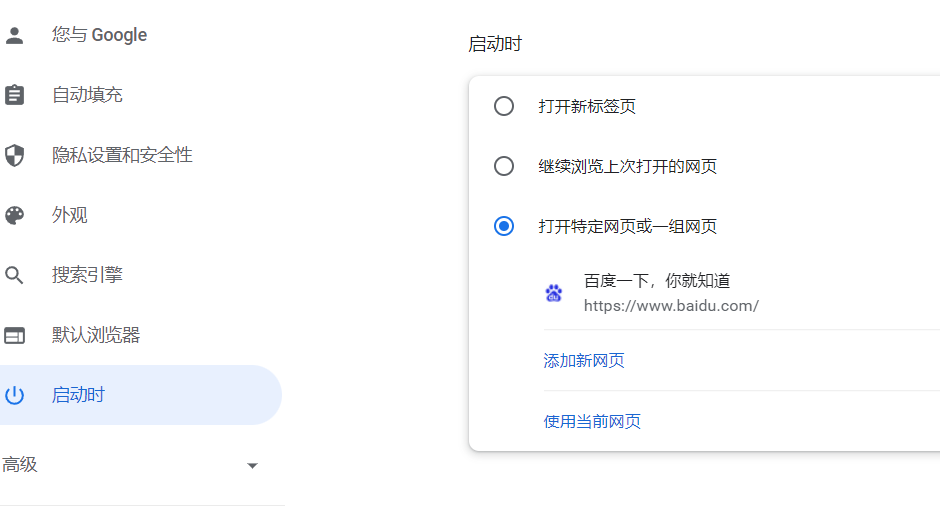Click the magnifier icon for 搜索引擎
This screenshot has height=511, width=940.
pyautogui.click(x=14, y=275)
